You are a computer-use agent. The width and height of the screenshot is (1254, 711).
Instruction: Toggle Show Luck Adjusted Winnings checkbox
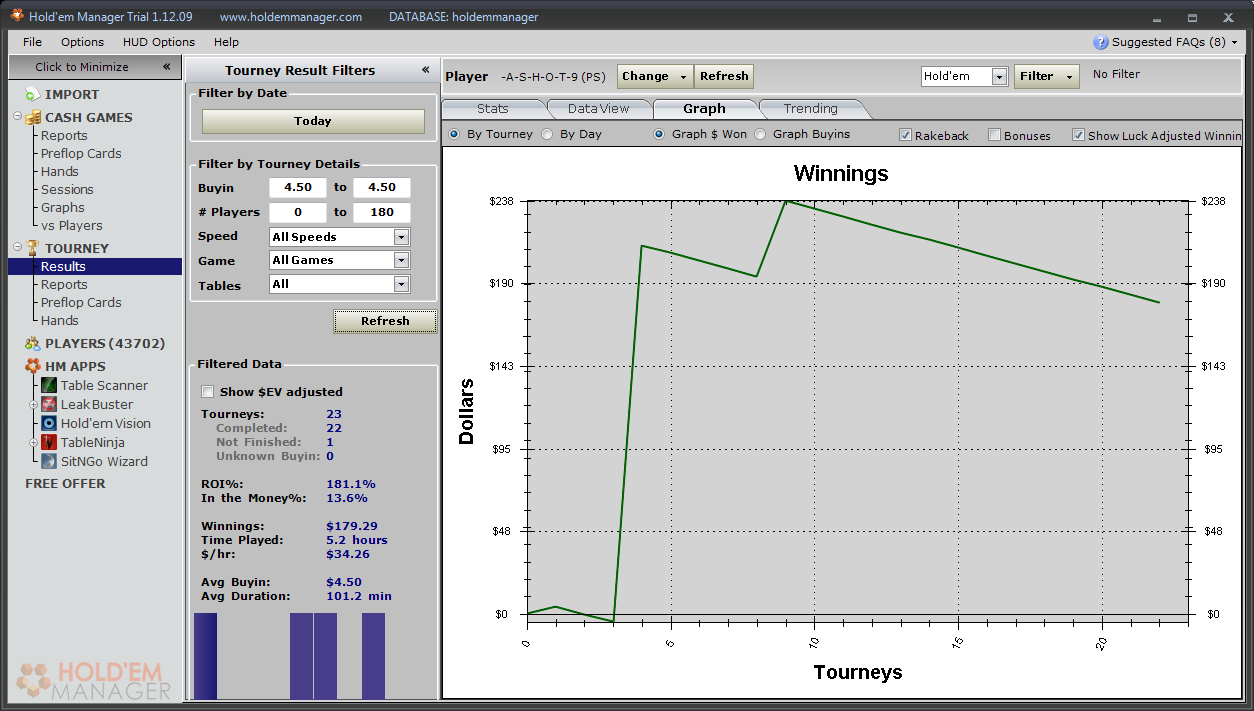[1078, 135]
